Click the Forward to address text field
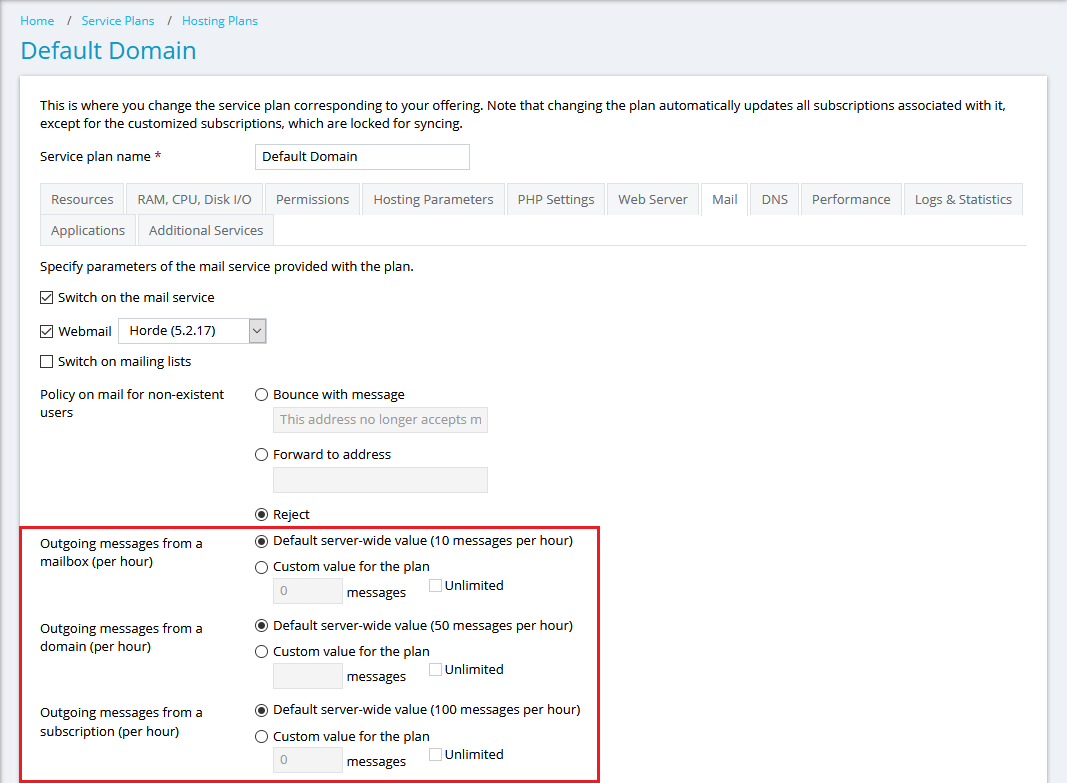Screen dimensions: 1067x783 coord(380,480)
